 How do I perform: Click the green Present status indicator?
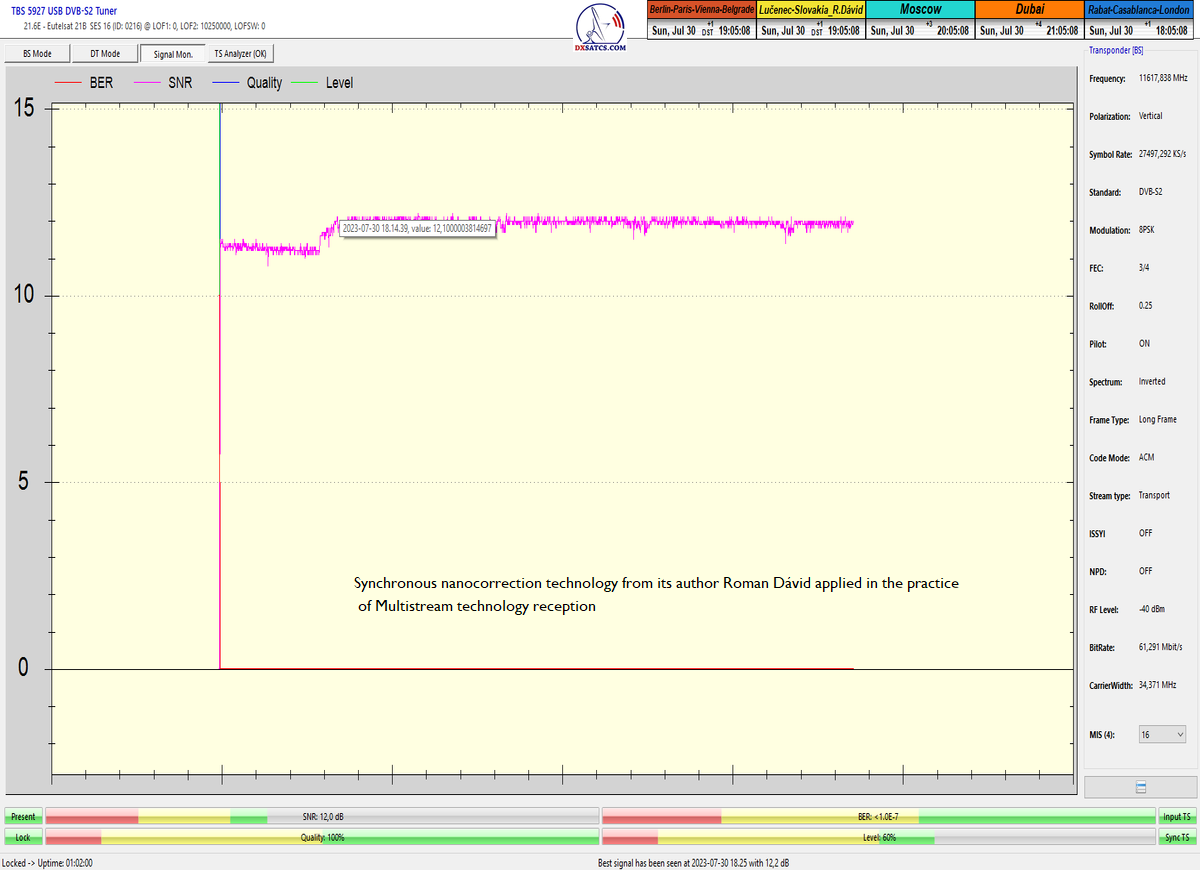click(23, 817)
